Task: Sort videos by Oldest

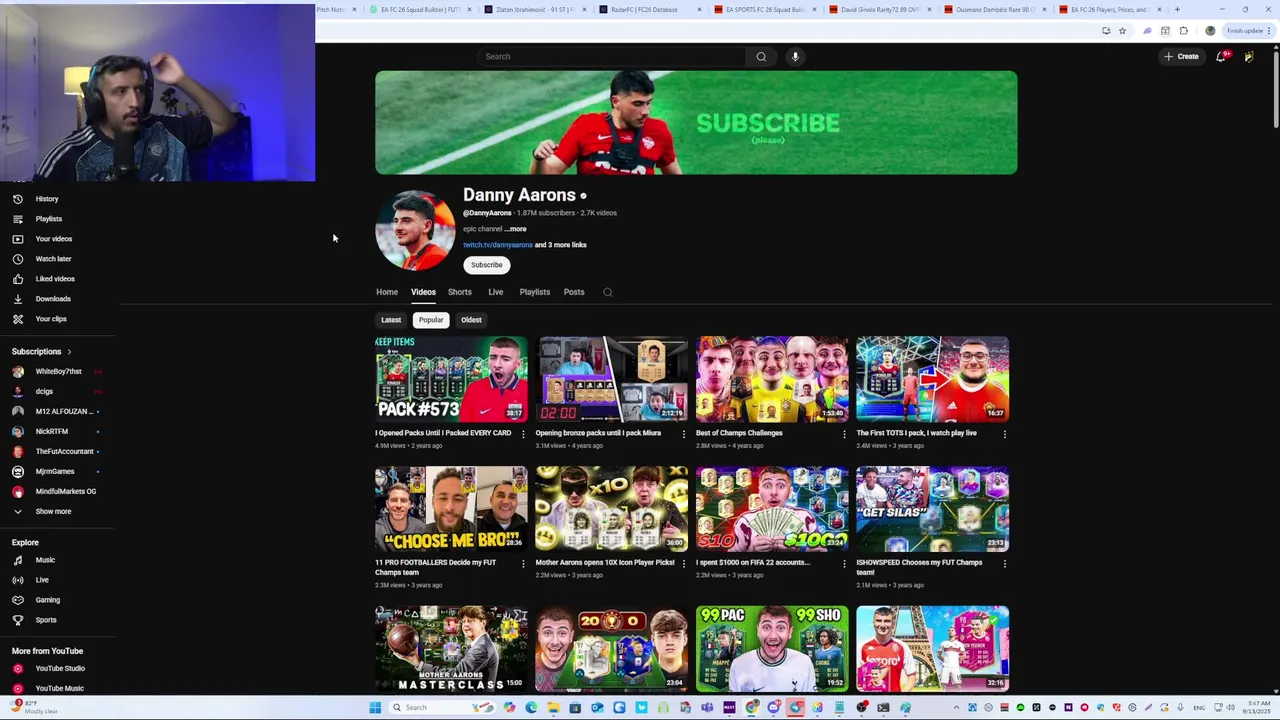Action: point(471,320)
